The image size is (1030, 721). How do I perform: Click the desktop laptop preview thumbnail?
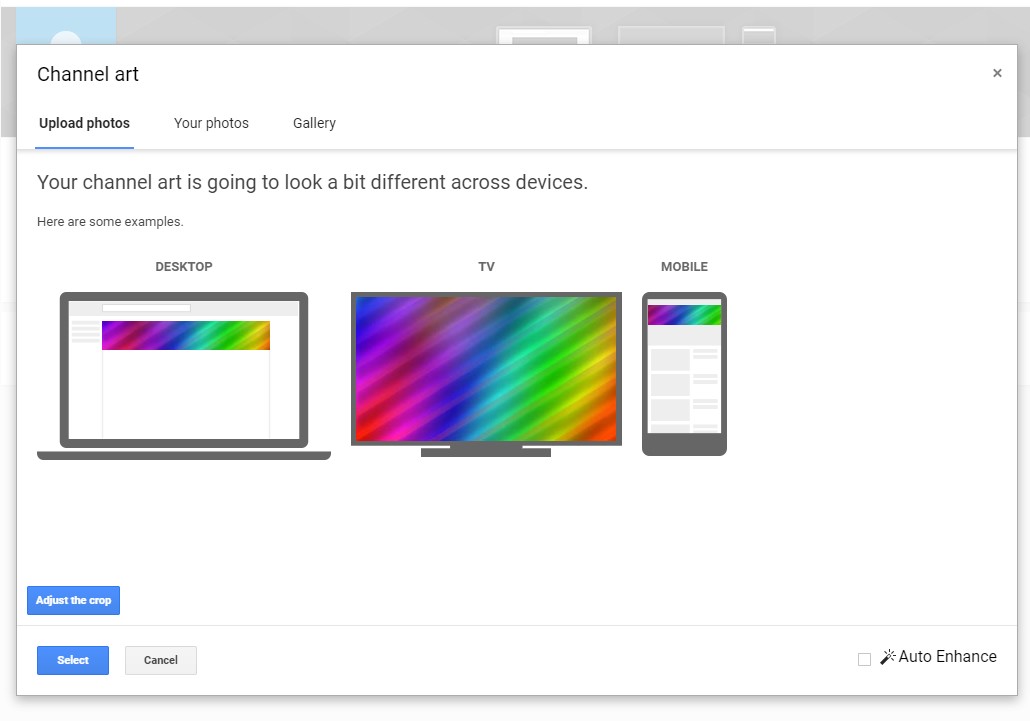pyautogui.click(x=184, y=376)
